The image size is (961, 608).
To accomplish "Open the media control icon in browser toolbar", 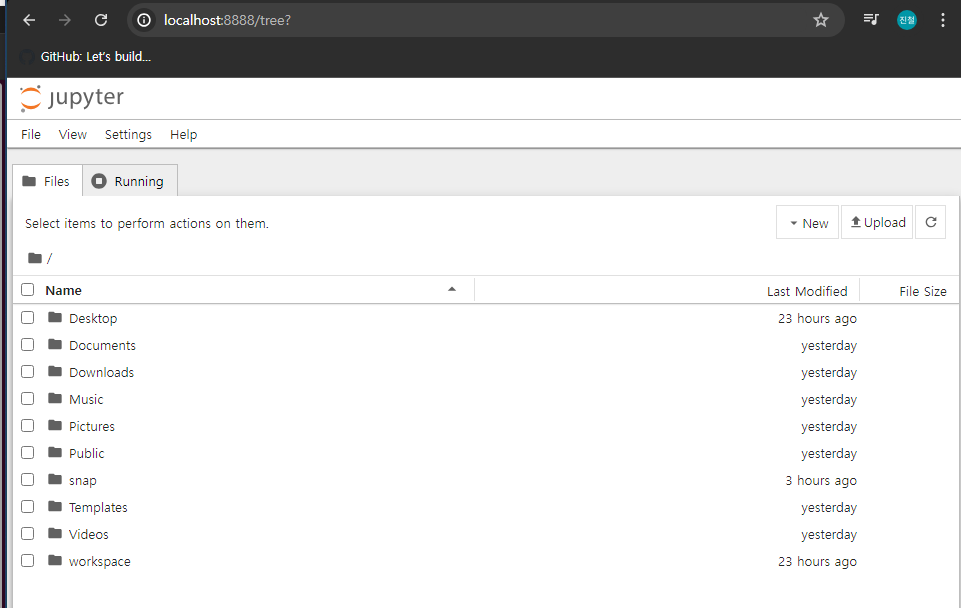I will [871, 20].
